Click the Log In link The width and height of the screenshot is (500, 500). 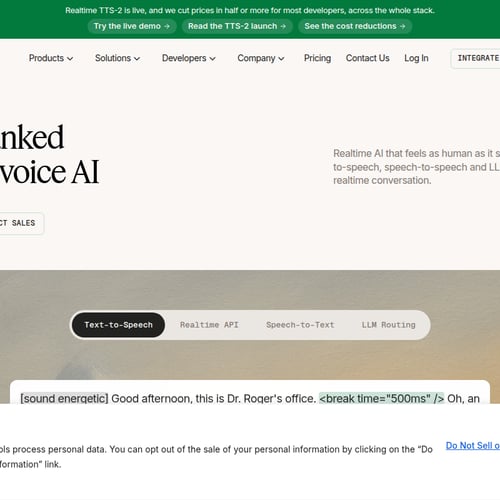tap(416, 58)
